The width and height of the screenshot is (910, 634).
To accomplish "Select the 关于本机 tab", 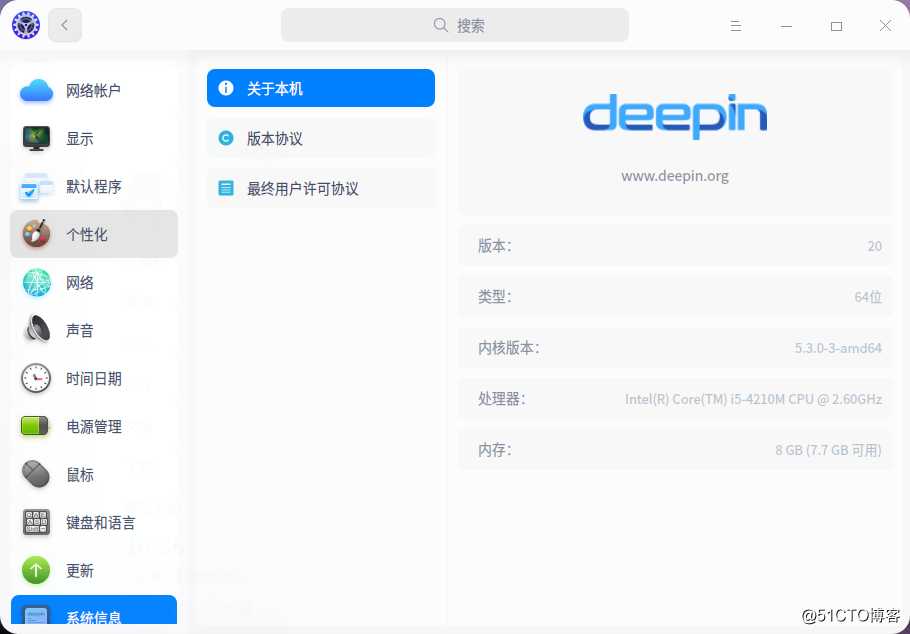I will [321, 88].
